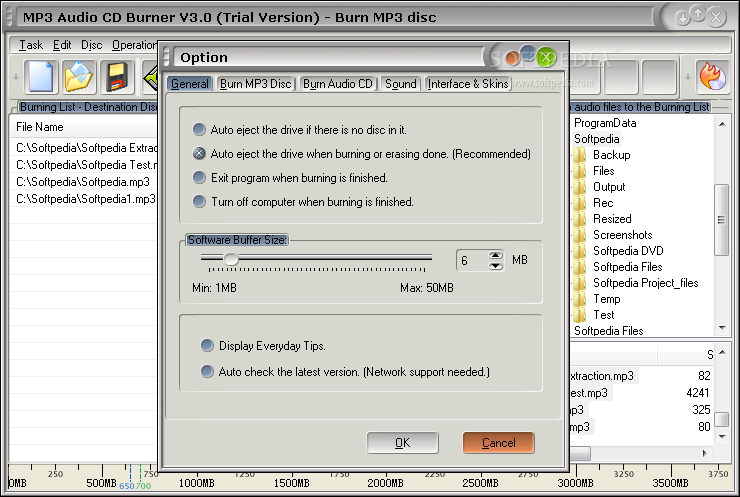Open the Operation menu

pyautogui.click(x=135, y=45)
